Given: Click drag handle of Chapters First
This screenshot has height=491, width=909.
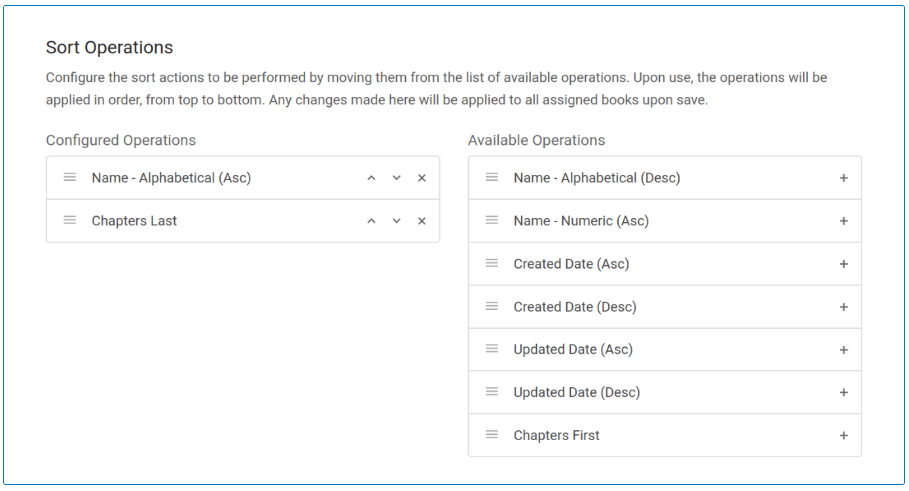Looking at the screenshot, I should coord(492,435).
